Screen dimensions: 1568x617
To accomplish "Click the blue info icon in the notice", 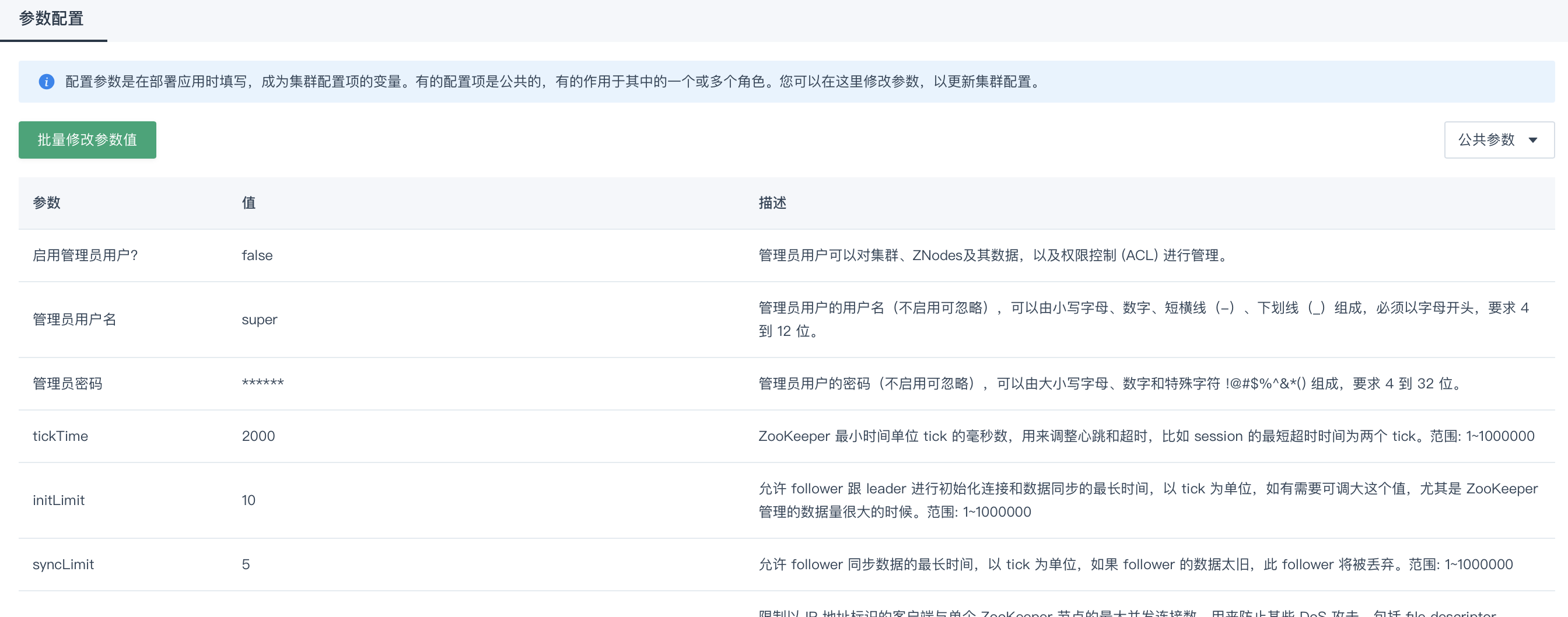I will [x=46, y=82].
